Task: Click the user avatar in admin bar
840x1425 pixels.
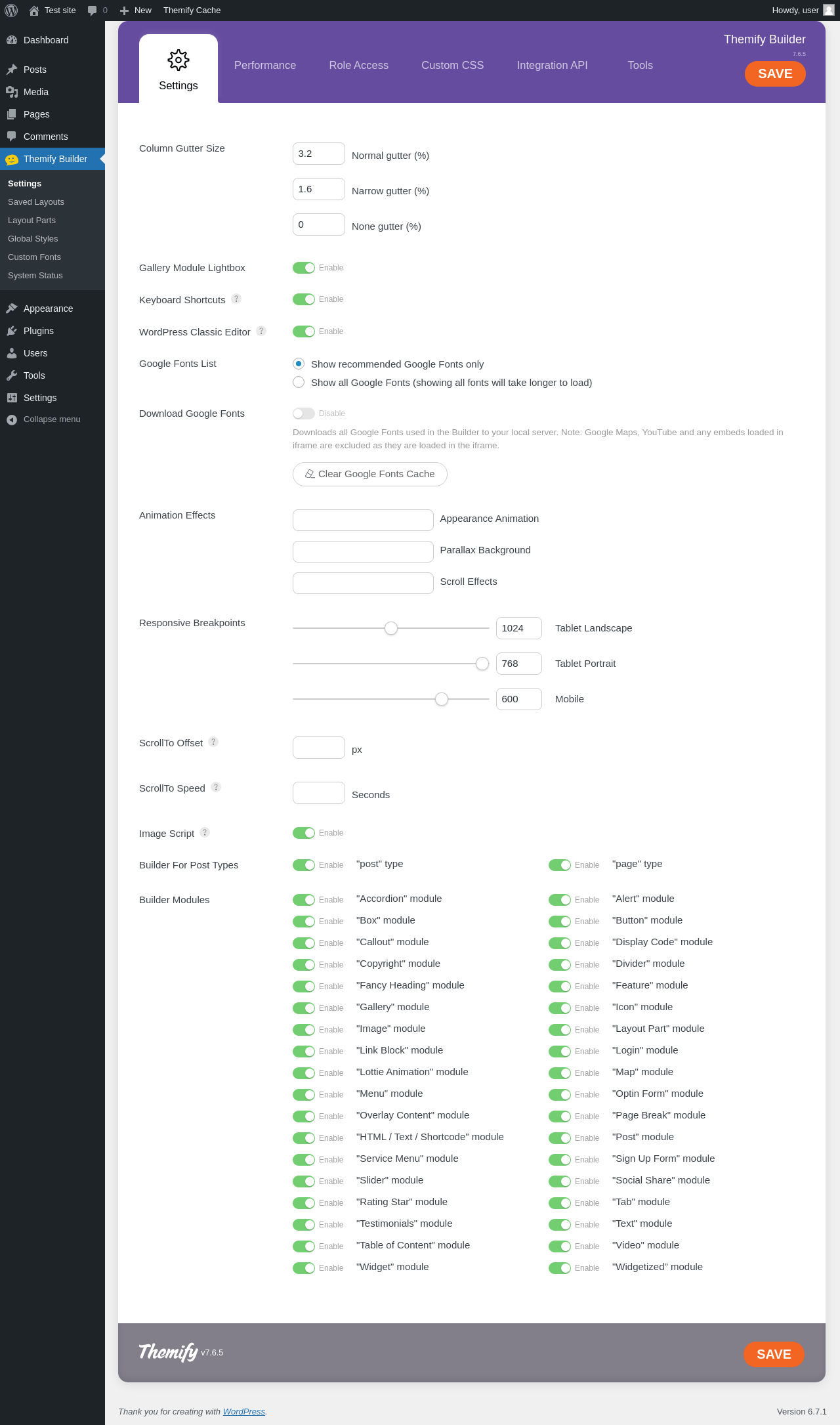Action: (829, 10)
